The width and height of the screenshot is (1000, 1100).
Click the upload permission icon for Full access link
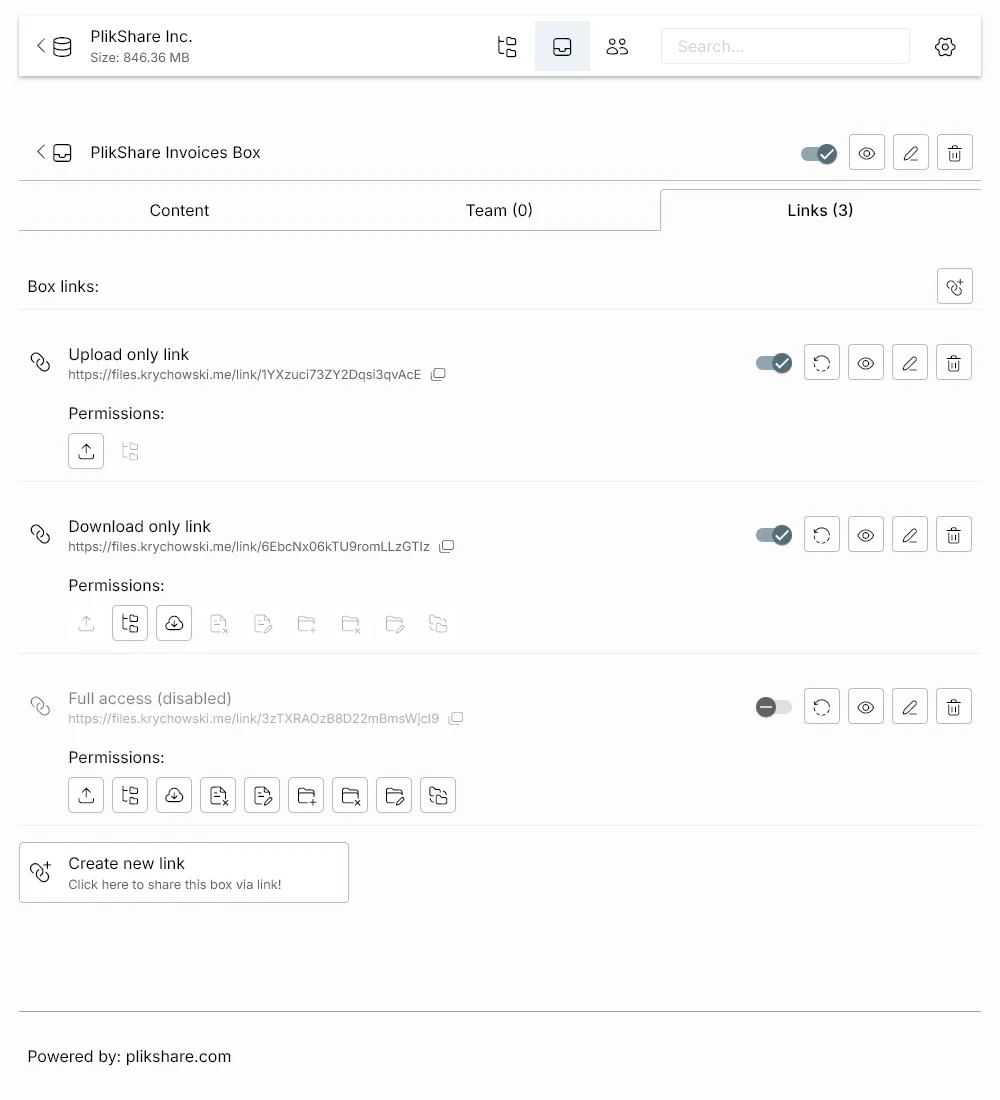click(x=86, y=795)
